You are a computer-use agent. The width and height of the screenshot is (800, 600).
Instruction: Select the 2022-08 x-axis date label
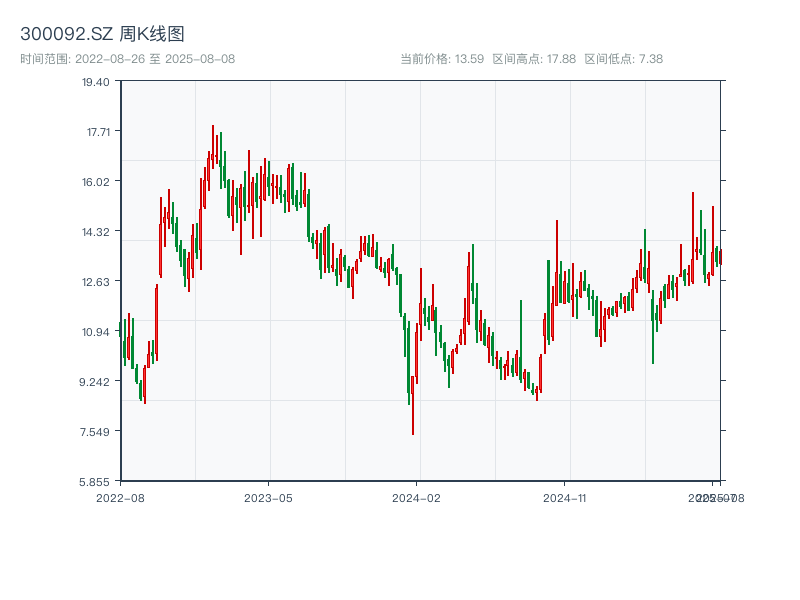tap(120, 497)
